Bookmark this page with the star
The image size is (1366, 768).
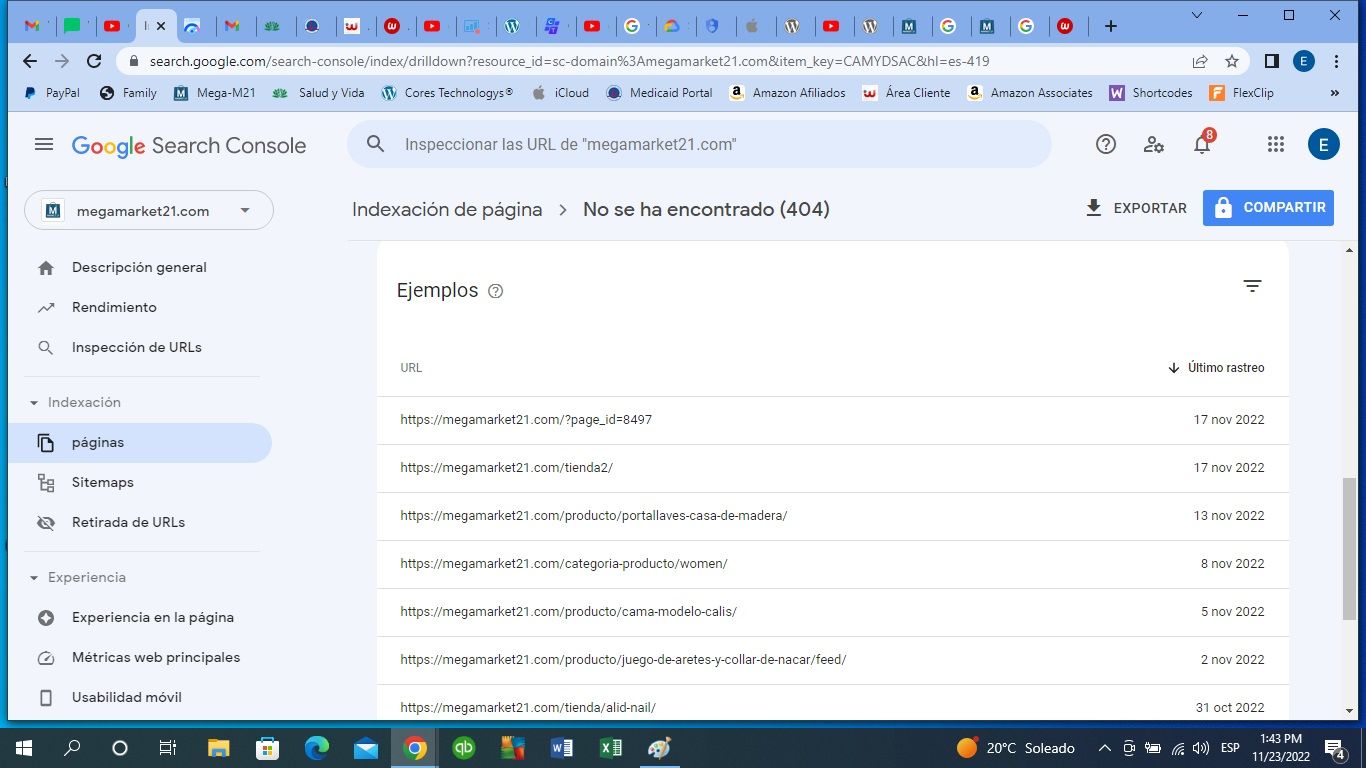click(x=1232, y=61)
